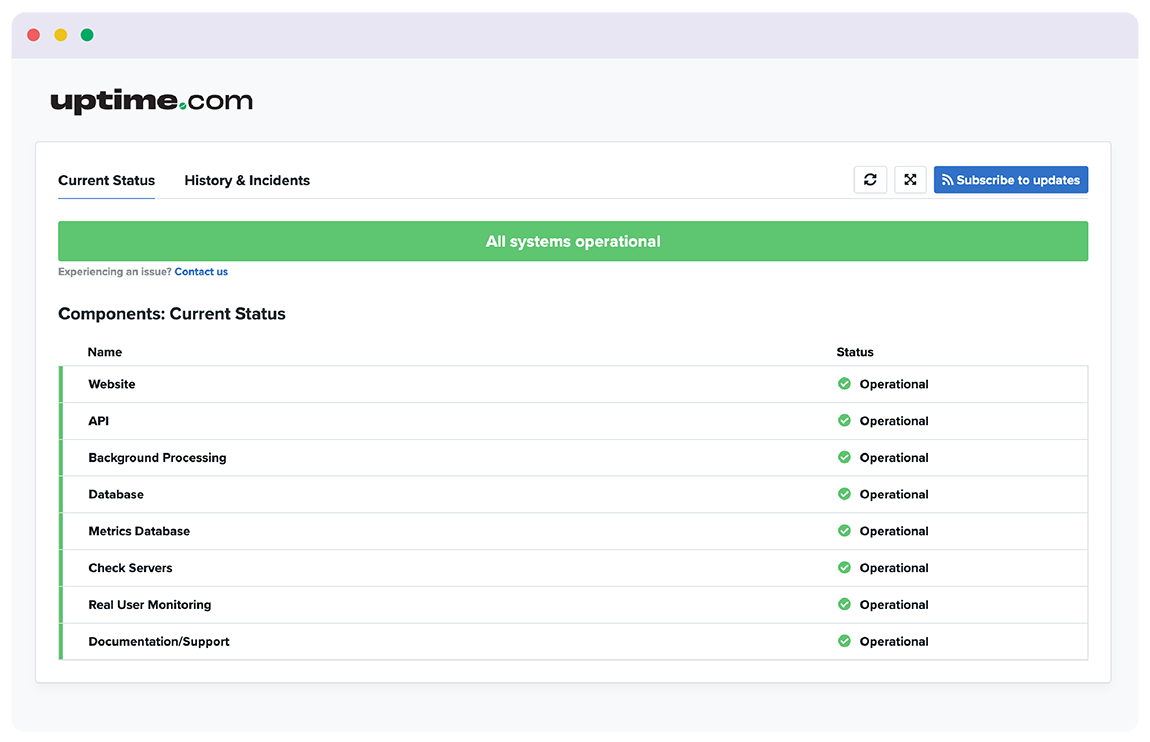Click Components: Current Status heading
The height and width of the screenshot is (742, 1150).
pyautogui.click(x=172, y=314)
